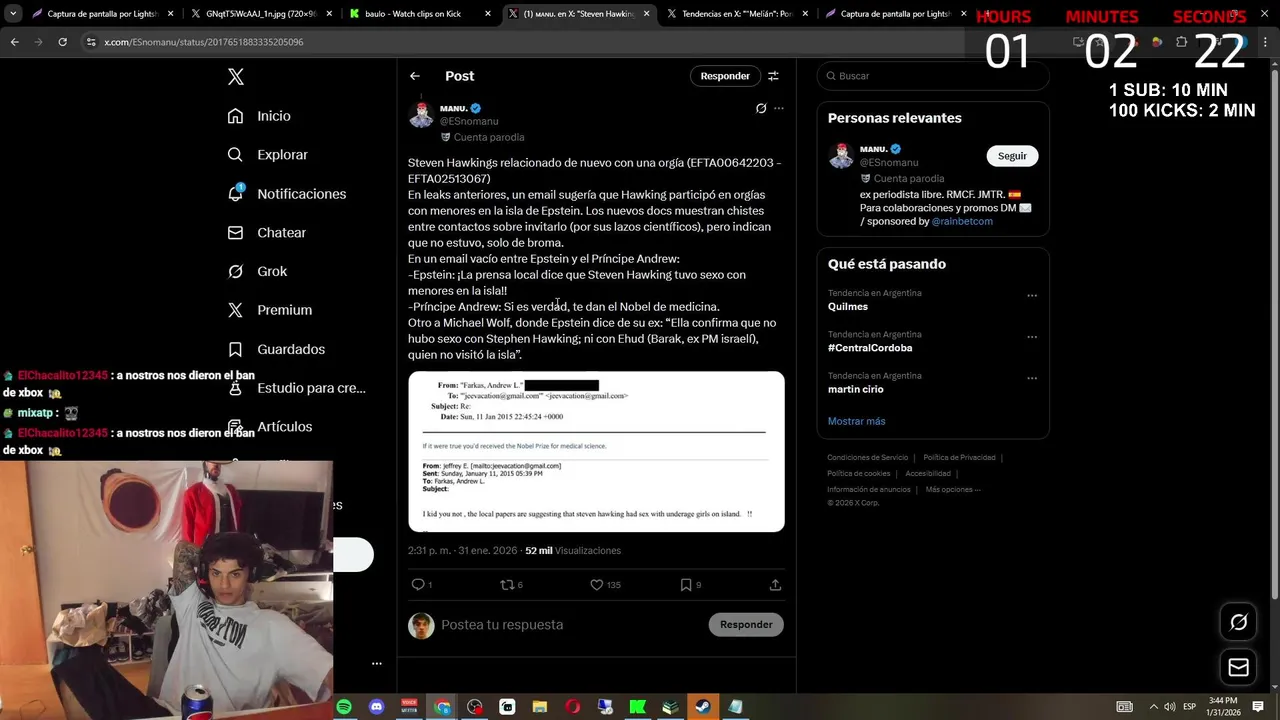The height and width of the screenshot is (720, 1280).
Task: Click the address bar URL
Action: tap(204, 42)
